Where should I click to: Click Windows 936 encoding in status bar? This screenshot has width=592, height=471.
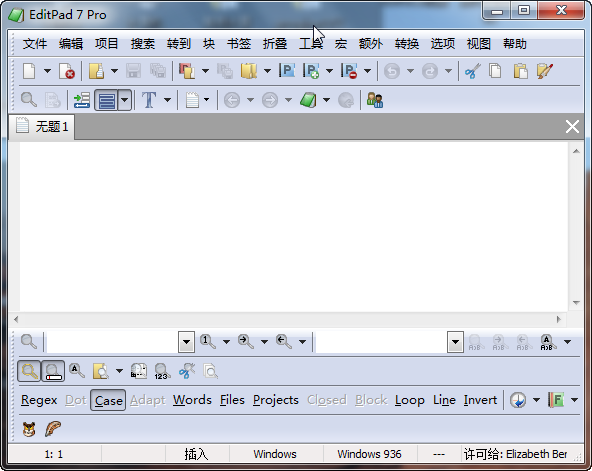click(369, 454)
